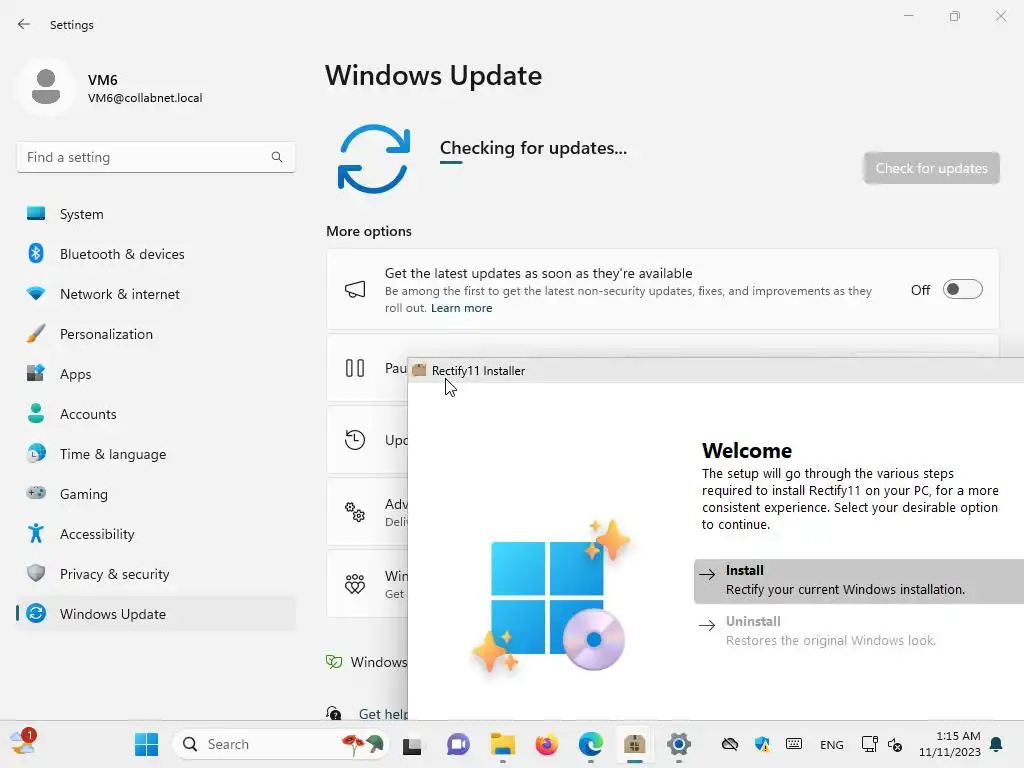Open the network and volume quick settings
1024x768 pixels.
pos(882,744)
